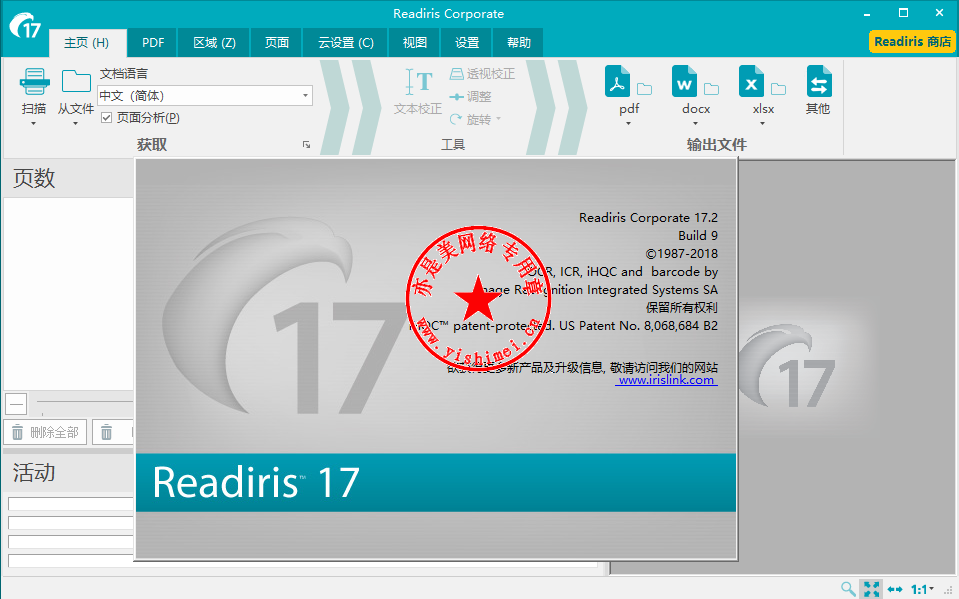Expand the dropdown arrow under 扫描

[x=34, y=124]
